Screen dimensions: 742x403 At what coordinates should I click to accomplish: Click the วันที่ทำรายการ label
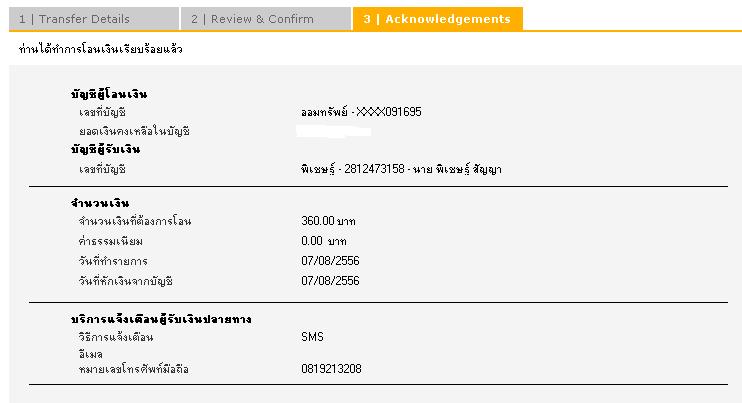pyautogui.click(x=113, y=260)
